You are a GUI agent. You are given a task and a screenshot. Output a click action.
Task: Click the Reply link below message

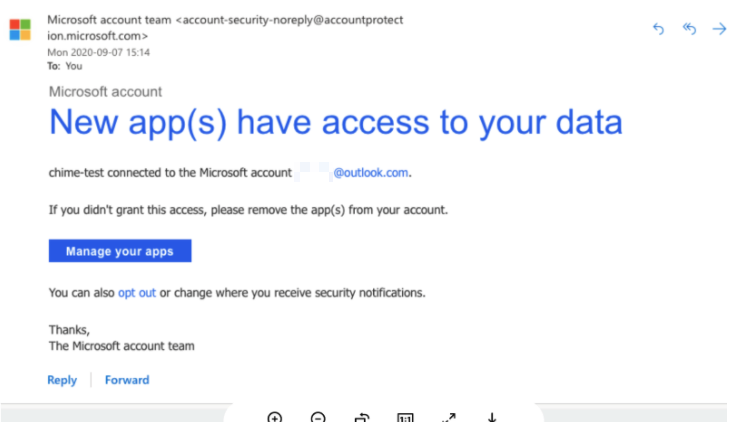pos(62,380)
